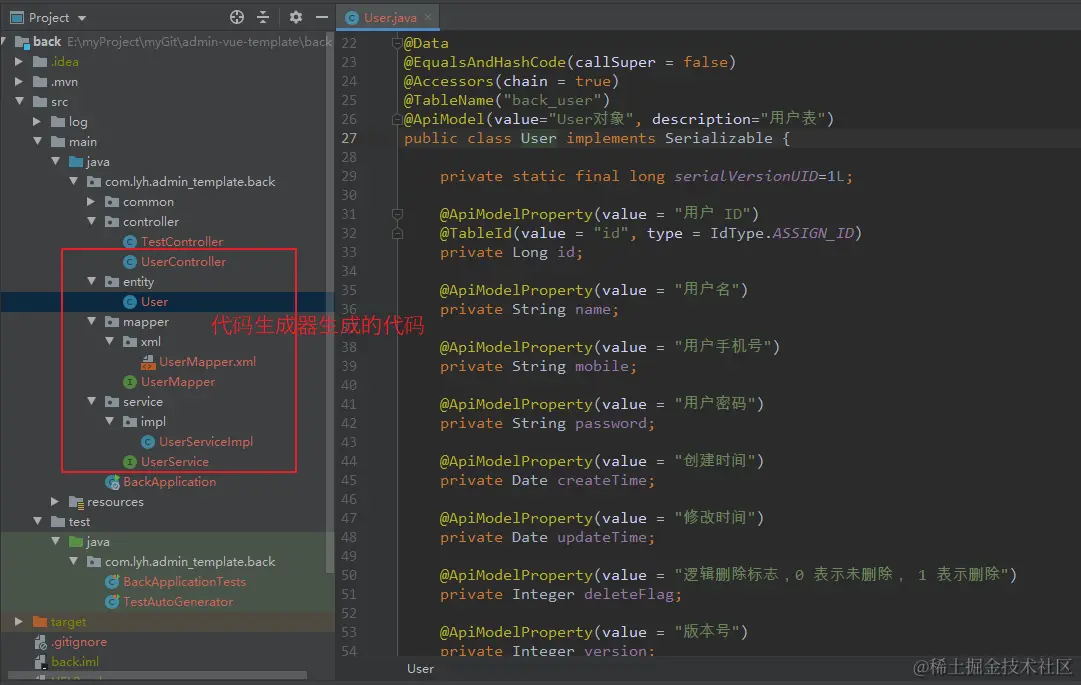Open TestAutoGenerator class
This screenshot has width=1081, height=685.
tap(178, 601)
